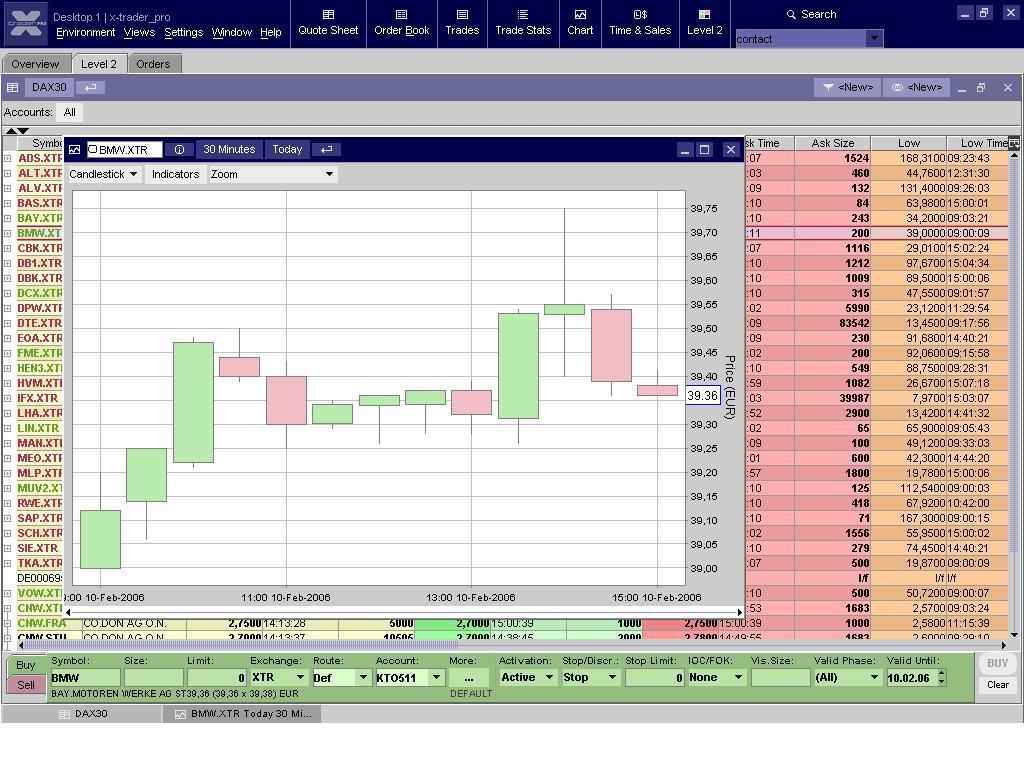Click the x-trader pro logo
The height and width of the screenshot is (768, 1024).
point(26,24)
